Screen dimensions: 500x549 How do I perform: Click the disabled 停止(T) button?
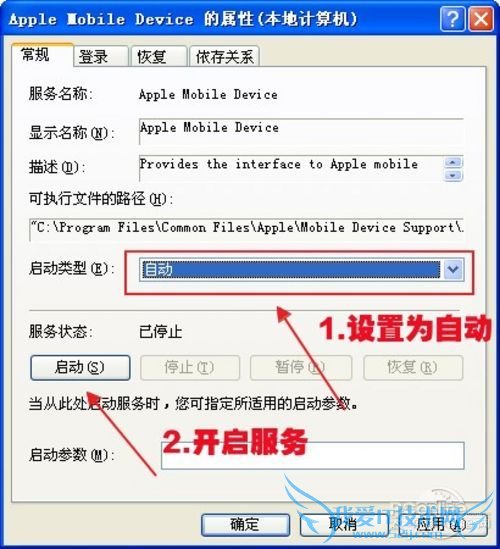coord(190,368)
